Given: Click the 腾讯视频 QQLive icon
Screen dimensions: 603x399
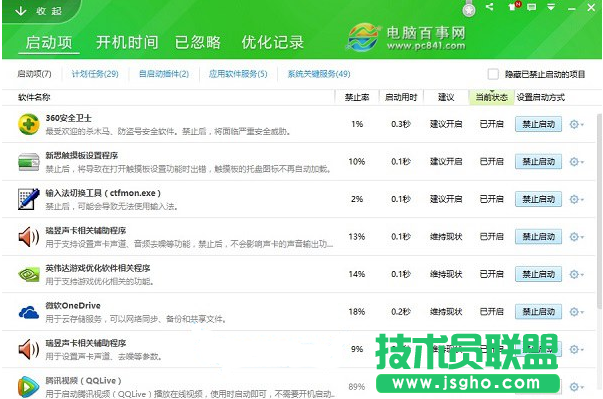Looking at the screenshot, I should [x=29, y=386].
